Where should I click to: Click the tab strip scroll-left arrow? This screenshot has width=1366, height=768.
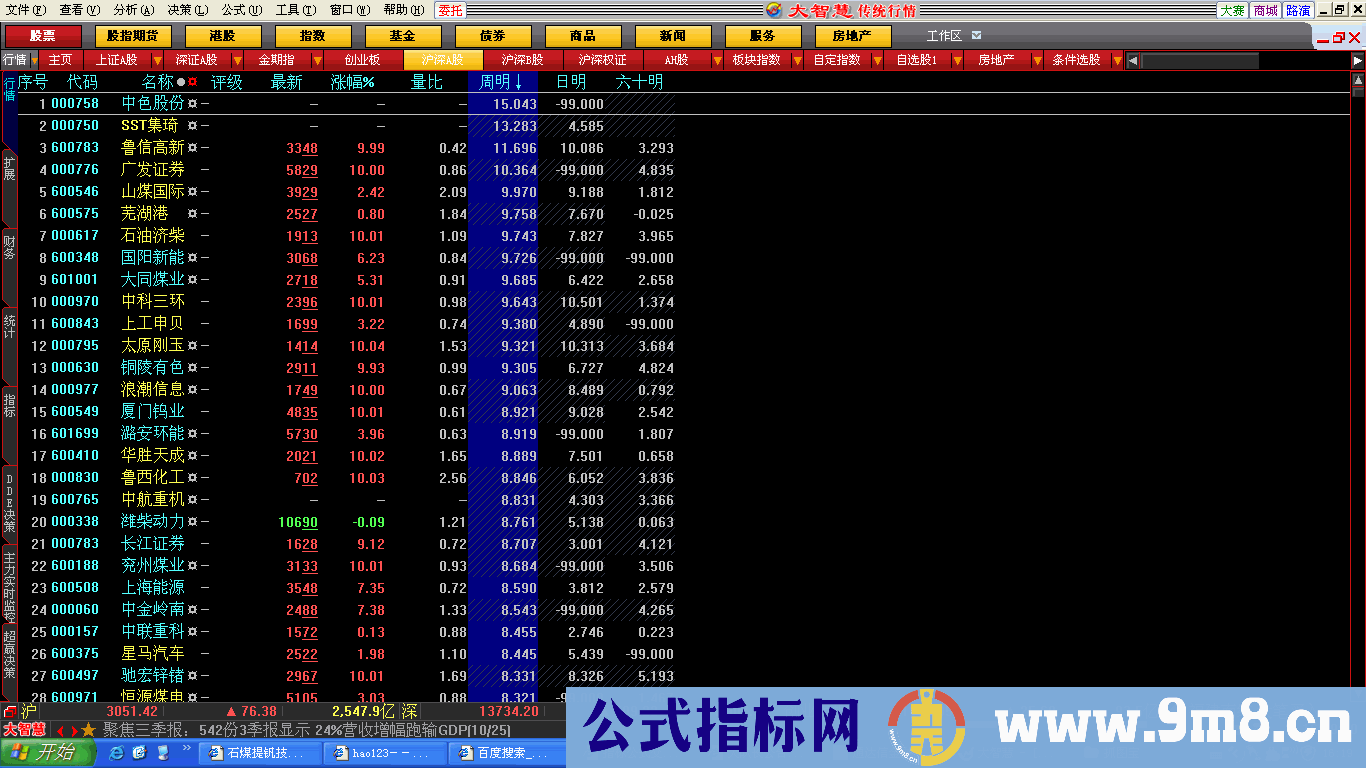pos(1133,61)
